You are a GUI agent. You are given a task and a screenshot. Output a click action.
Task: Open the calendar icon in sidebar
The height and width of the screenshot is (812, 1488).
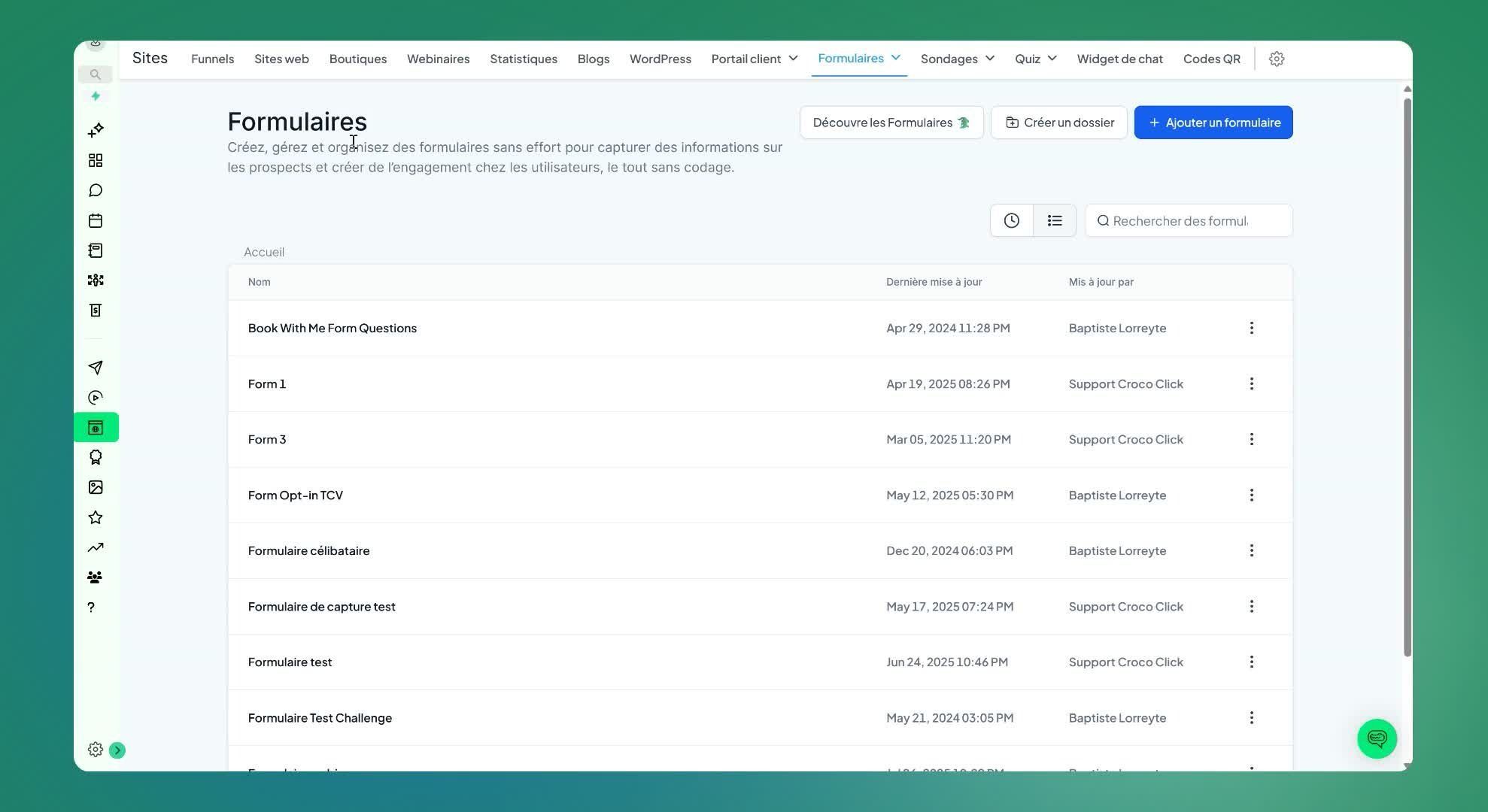point(96,221)
